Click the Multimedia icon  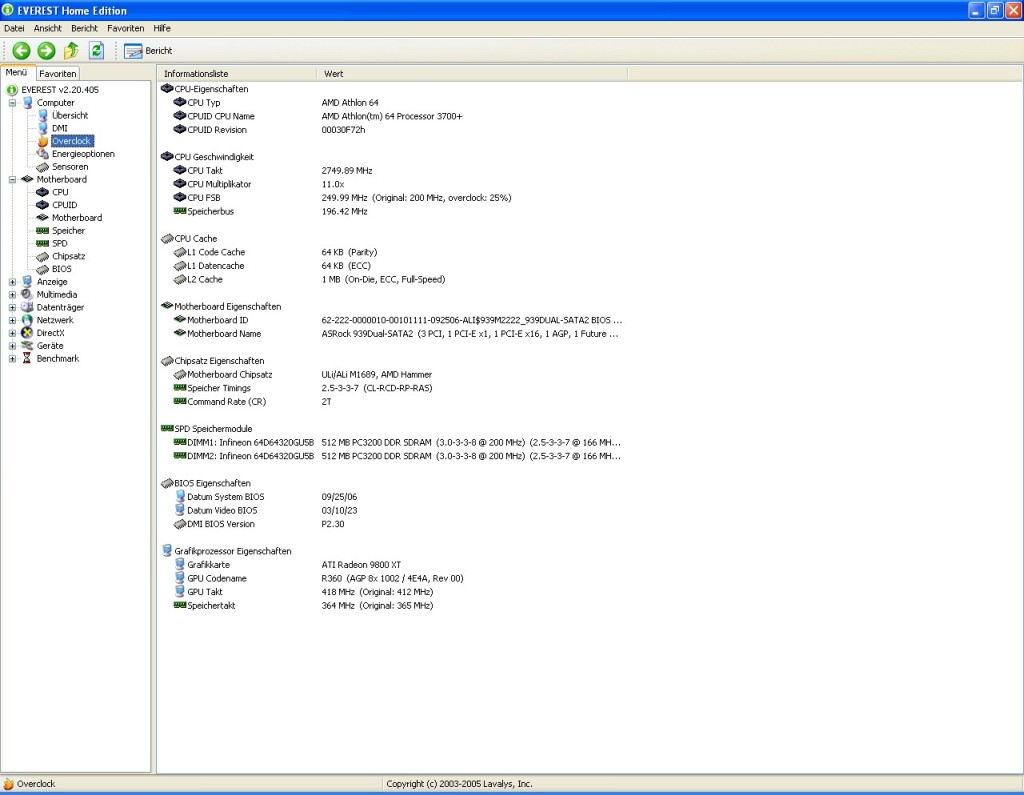27,295
